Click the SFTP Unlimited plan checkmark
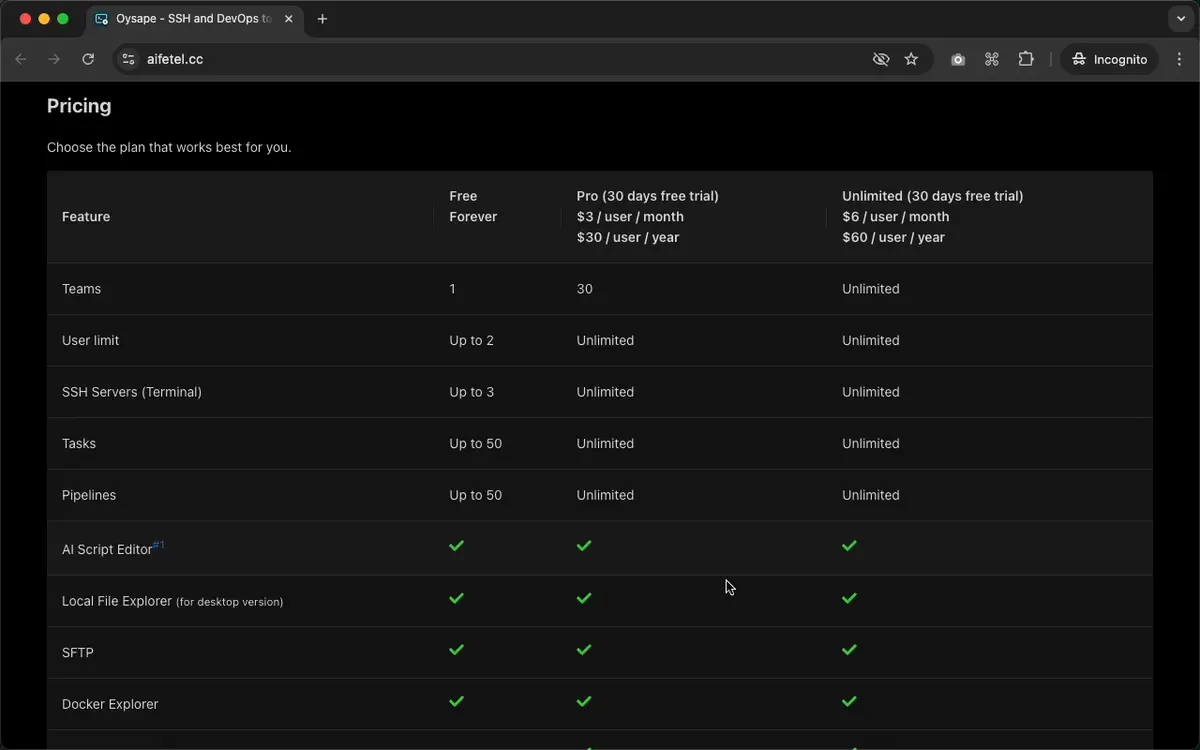Image resolution: width=1200 pixels, height=750 pixels. (x=849, y=650)
